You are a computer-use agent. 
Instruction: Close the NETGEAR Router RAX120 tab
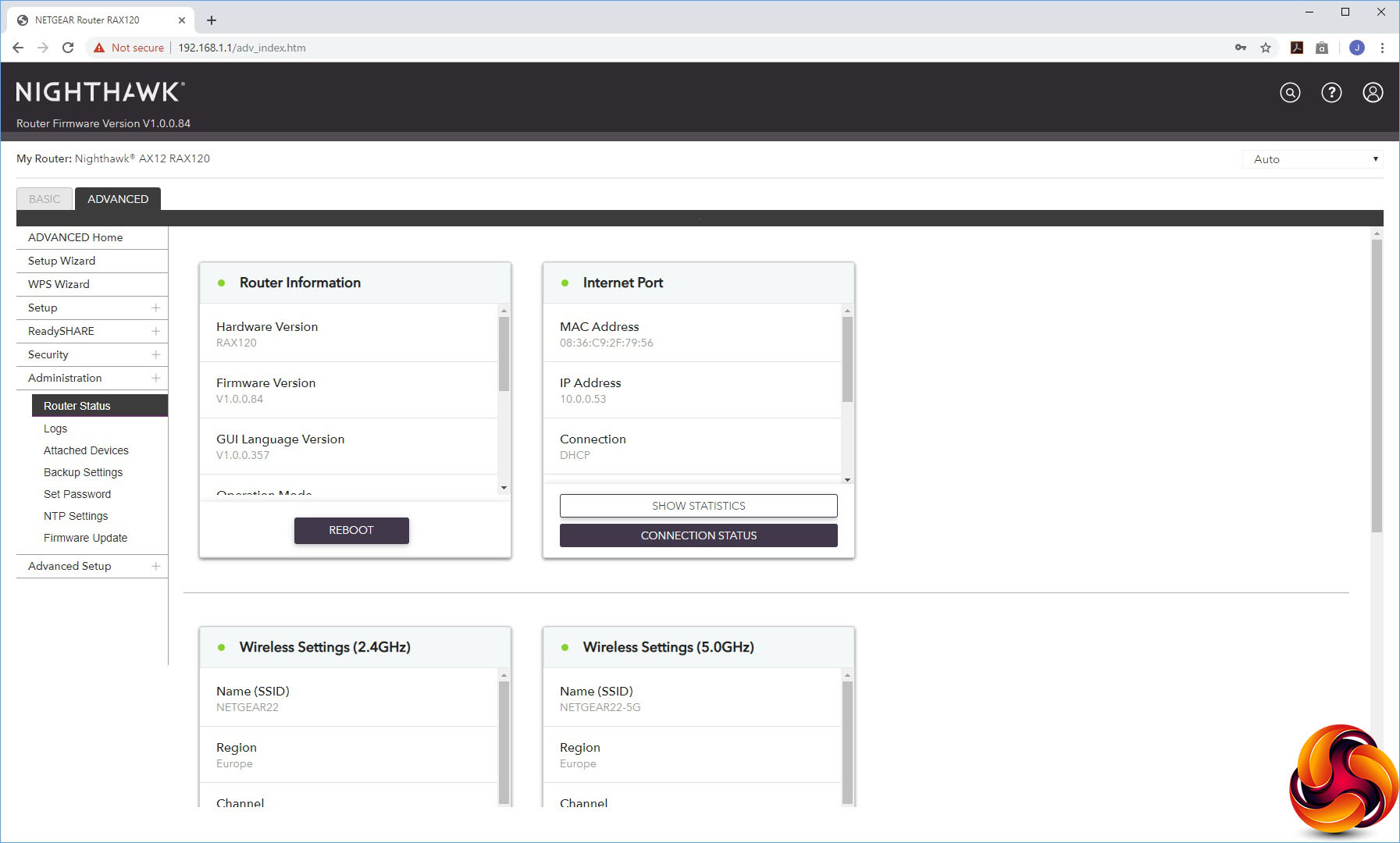click(x=182, y=20)
